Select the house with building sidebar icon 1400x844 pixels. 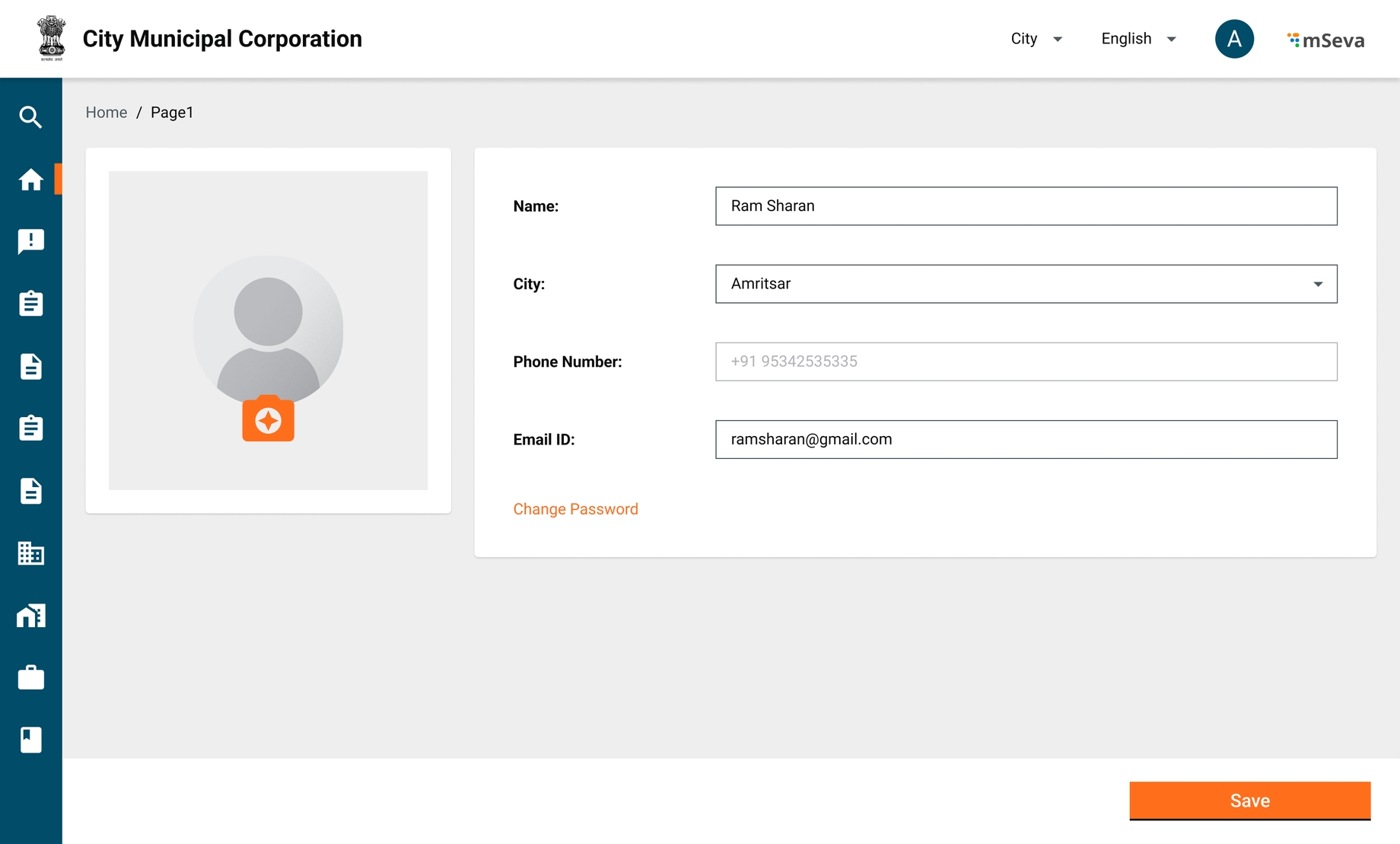30,616
